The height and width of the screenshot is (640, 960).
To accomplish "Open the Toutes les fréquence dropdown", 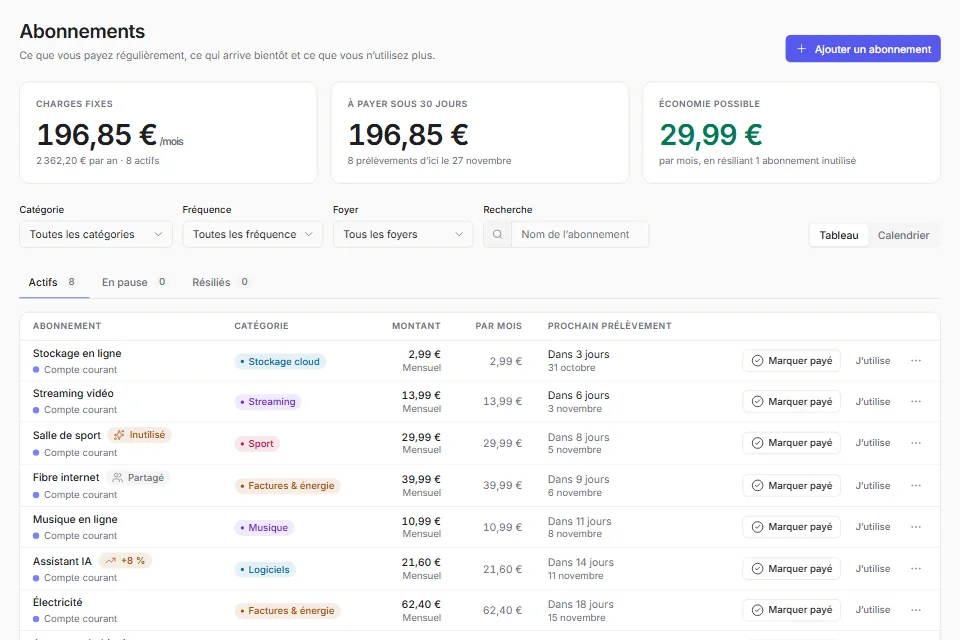I will (252, 235).
